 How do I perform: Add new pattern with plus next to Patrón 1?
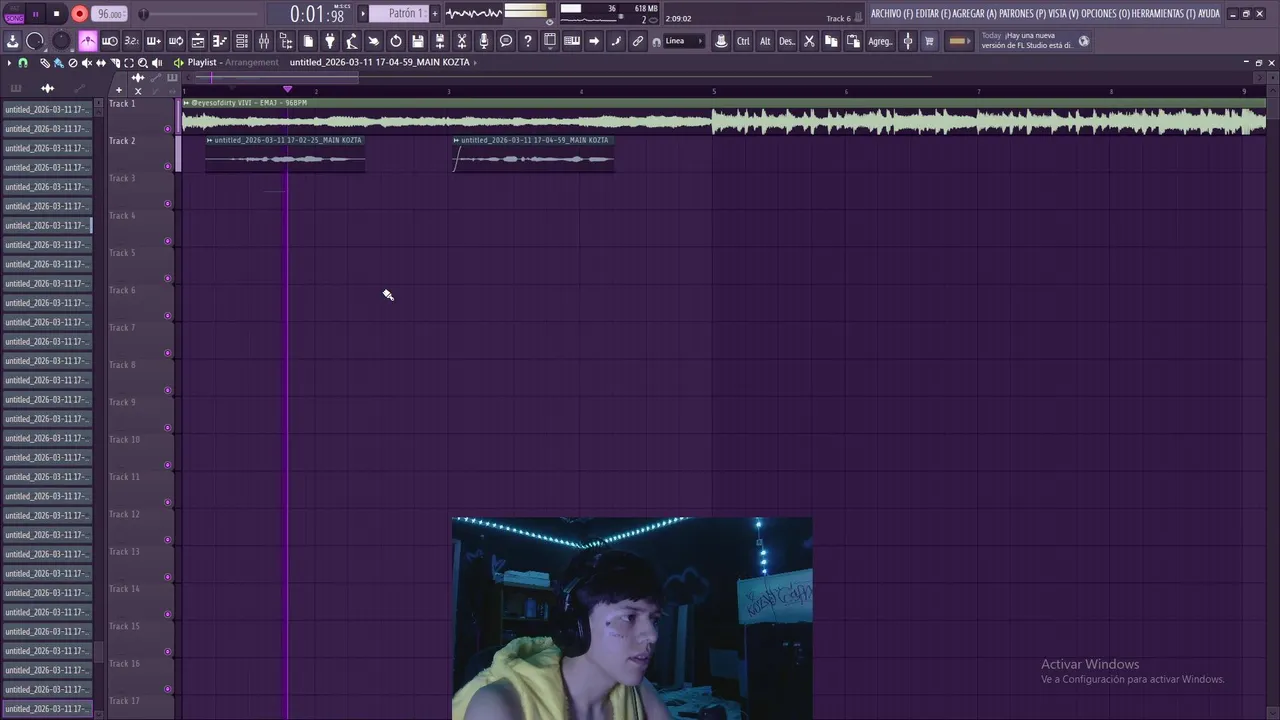[x=435, y=14]
